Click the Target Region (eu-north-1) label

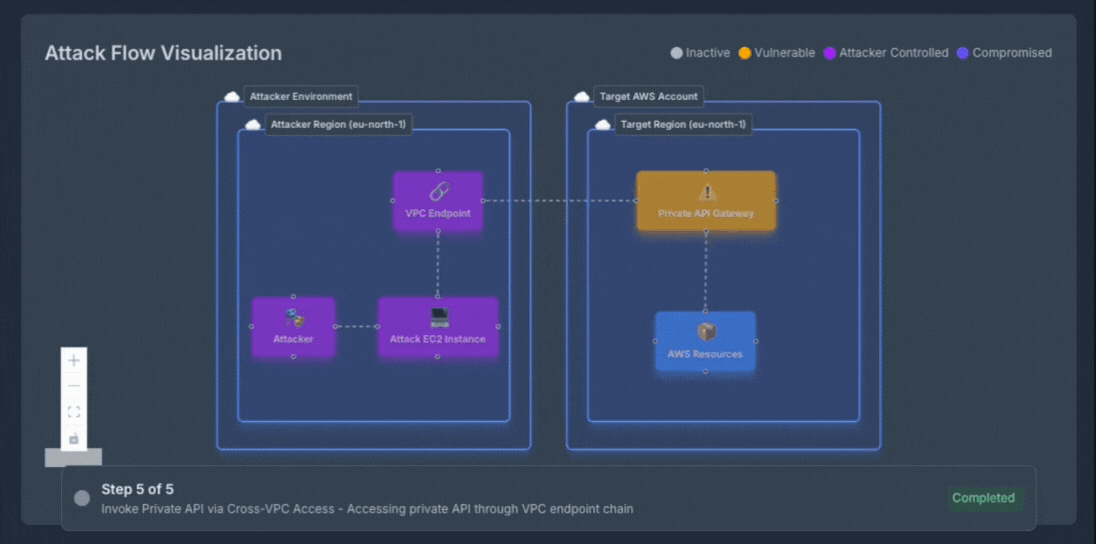[x=684, y=124]
